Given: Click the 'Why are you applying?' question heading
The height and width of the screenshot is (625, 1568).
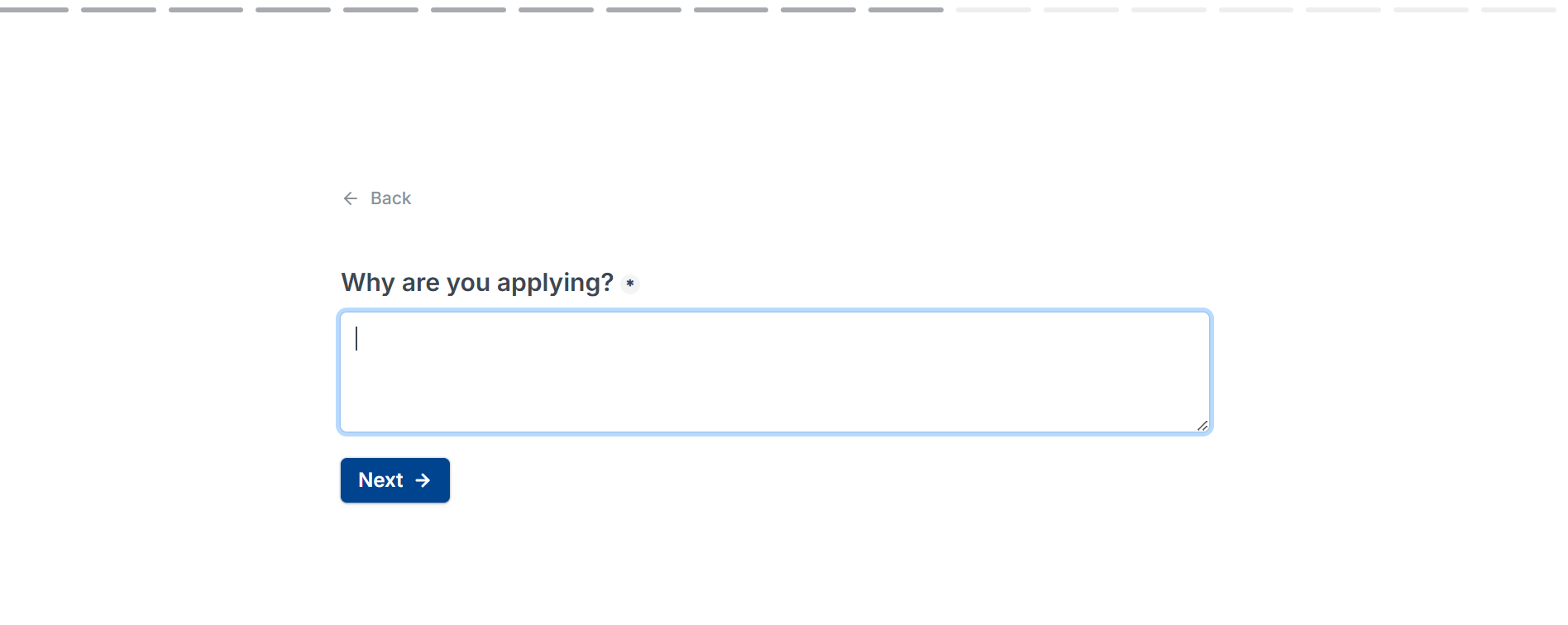Looking at the screenshot, I should 477,282.
